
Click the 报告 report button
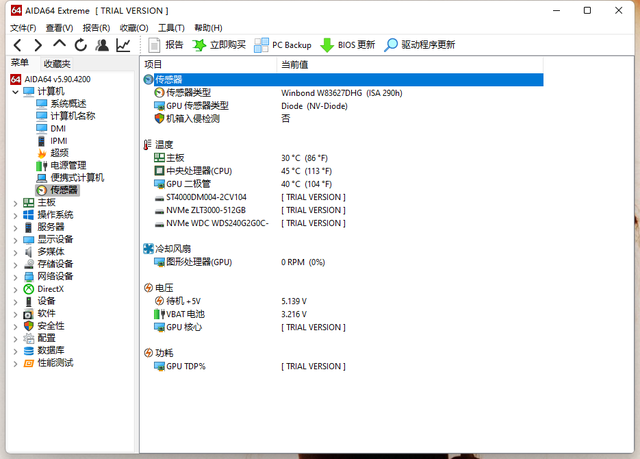coord(166,45)
